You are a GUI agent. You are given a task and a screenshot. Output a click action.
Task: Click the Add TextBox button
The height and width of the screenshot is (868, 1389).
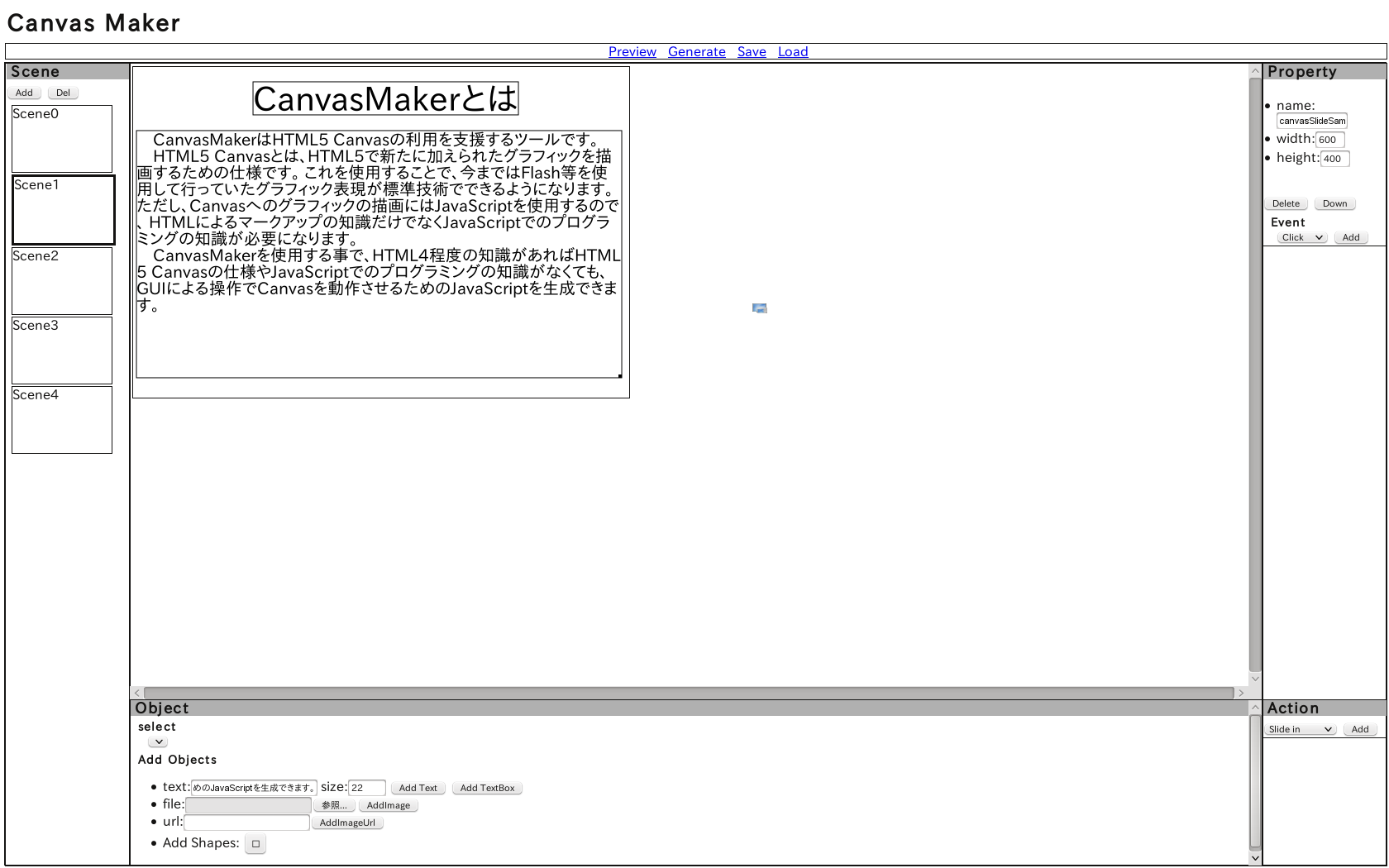(x=487, y=788)
